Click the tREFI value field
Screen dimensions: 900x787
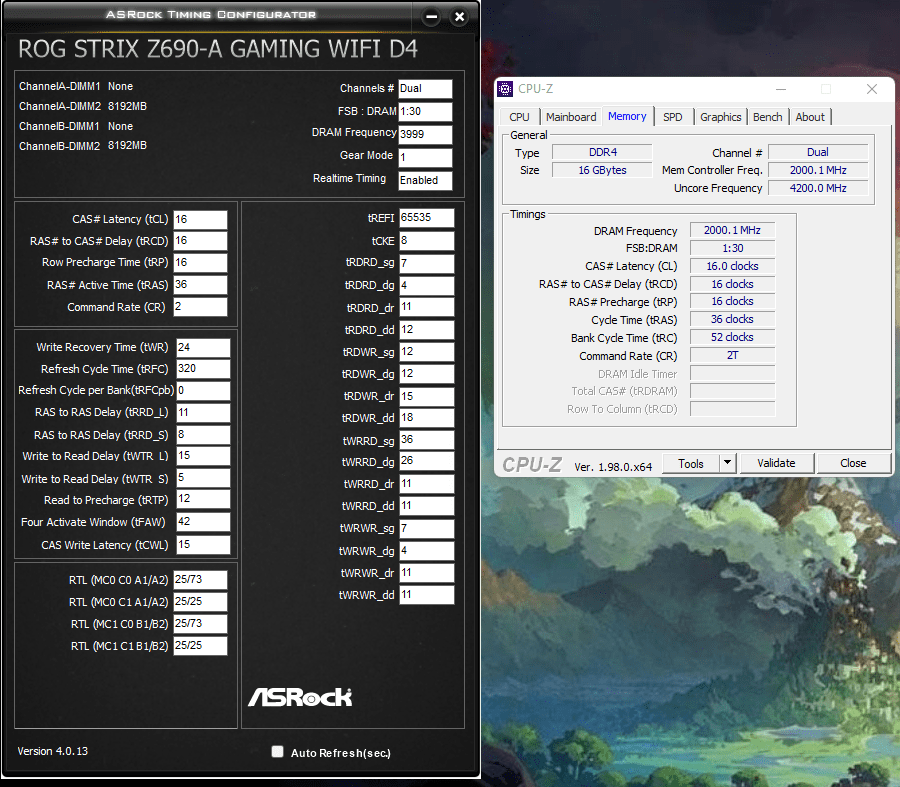coord(427,218)
